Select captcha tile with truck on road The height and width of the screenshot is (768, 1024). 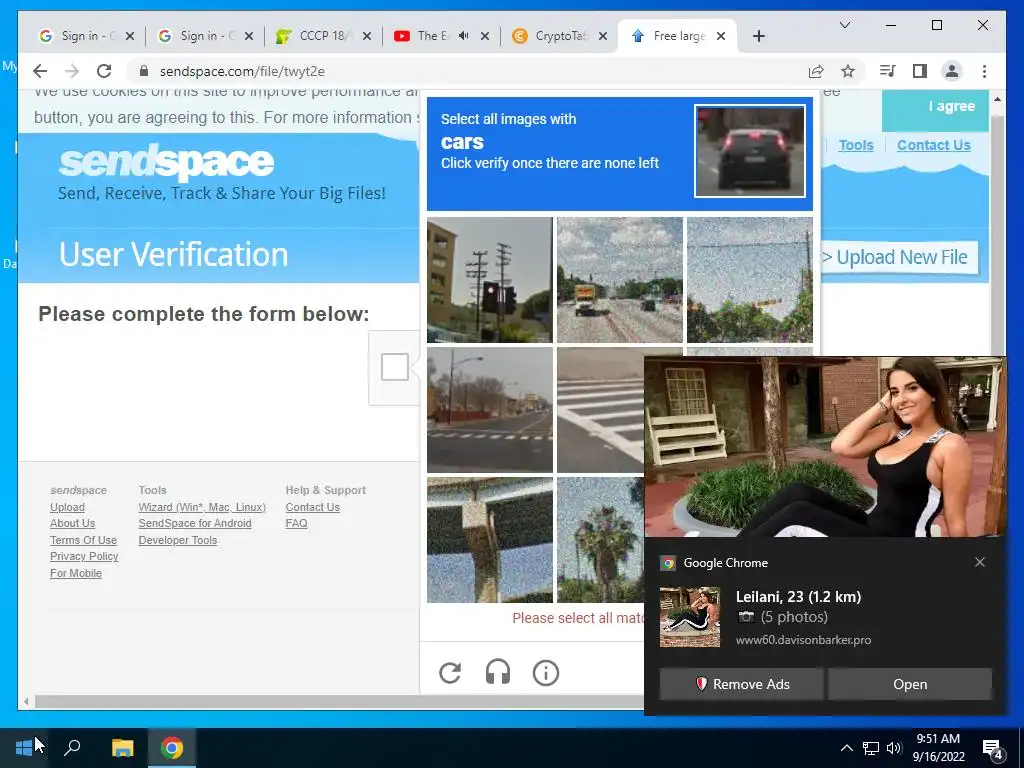pyautogui.click(x=620, y=280)
